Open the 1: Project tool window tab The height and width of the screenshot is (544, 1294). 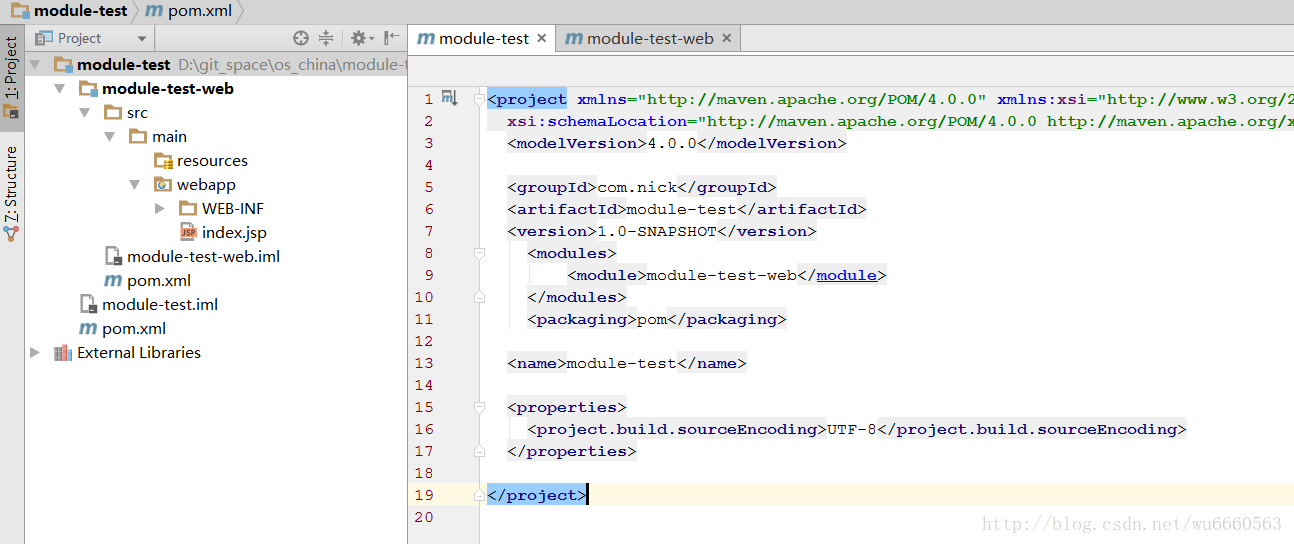tap(12, 79)
